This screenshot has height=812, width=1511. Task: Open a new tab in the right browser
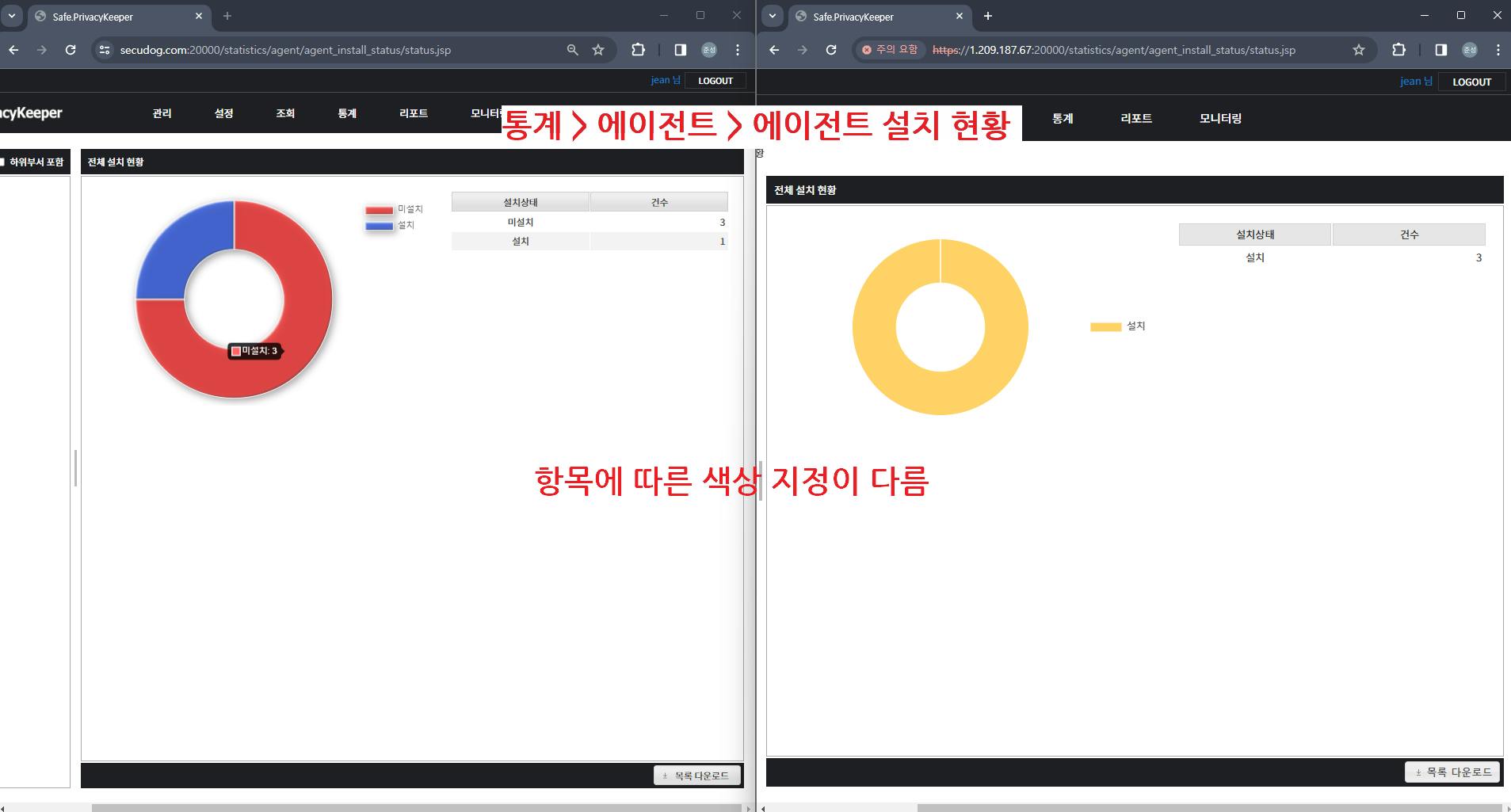(988, 16)
